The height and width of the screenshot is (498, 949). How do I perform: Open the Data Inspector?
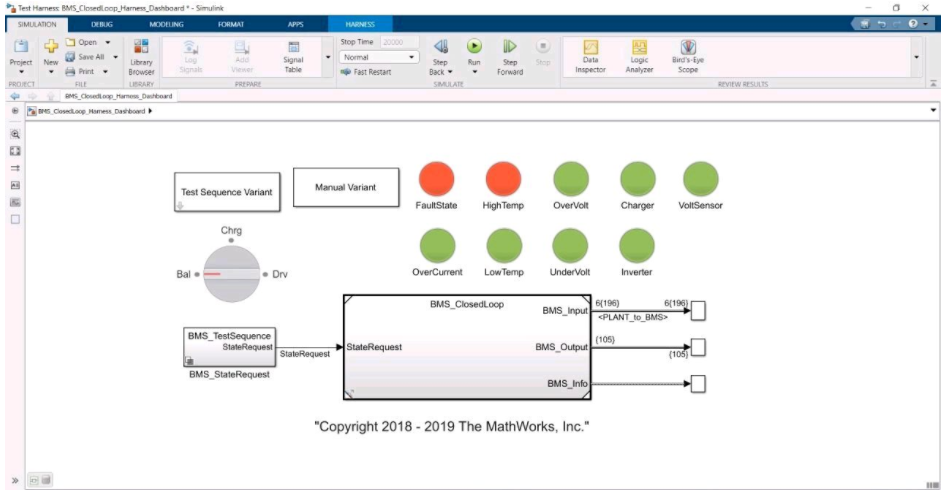coord(590,57)
